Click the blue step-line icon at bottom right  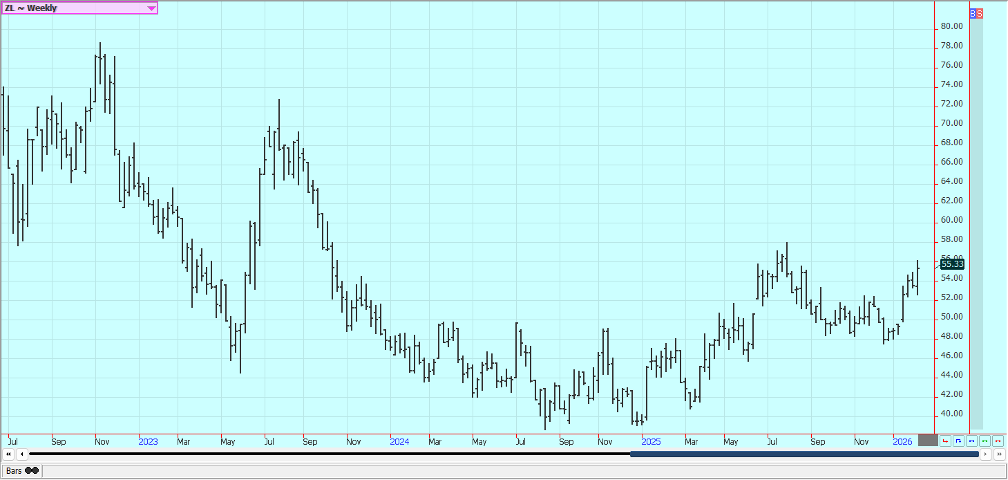click(959, 440)
